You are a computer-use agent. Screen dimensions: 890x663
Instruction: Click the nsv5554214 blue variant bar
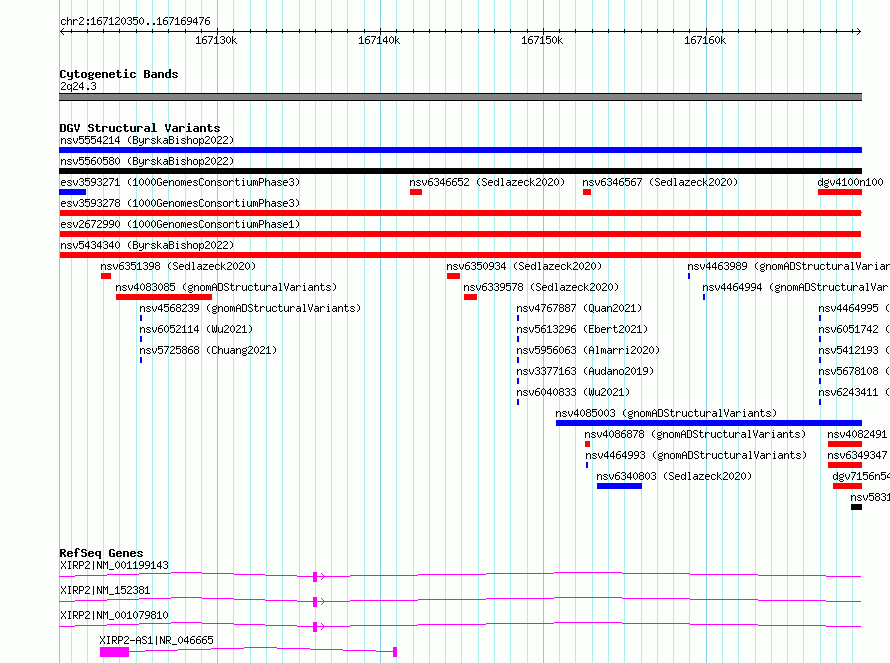[460, 150]
